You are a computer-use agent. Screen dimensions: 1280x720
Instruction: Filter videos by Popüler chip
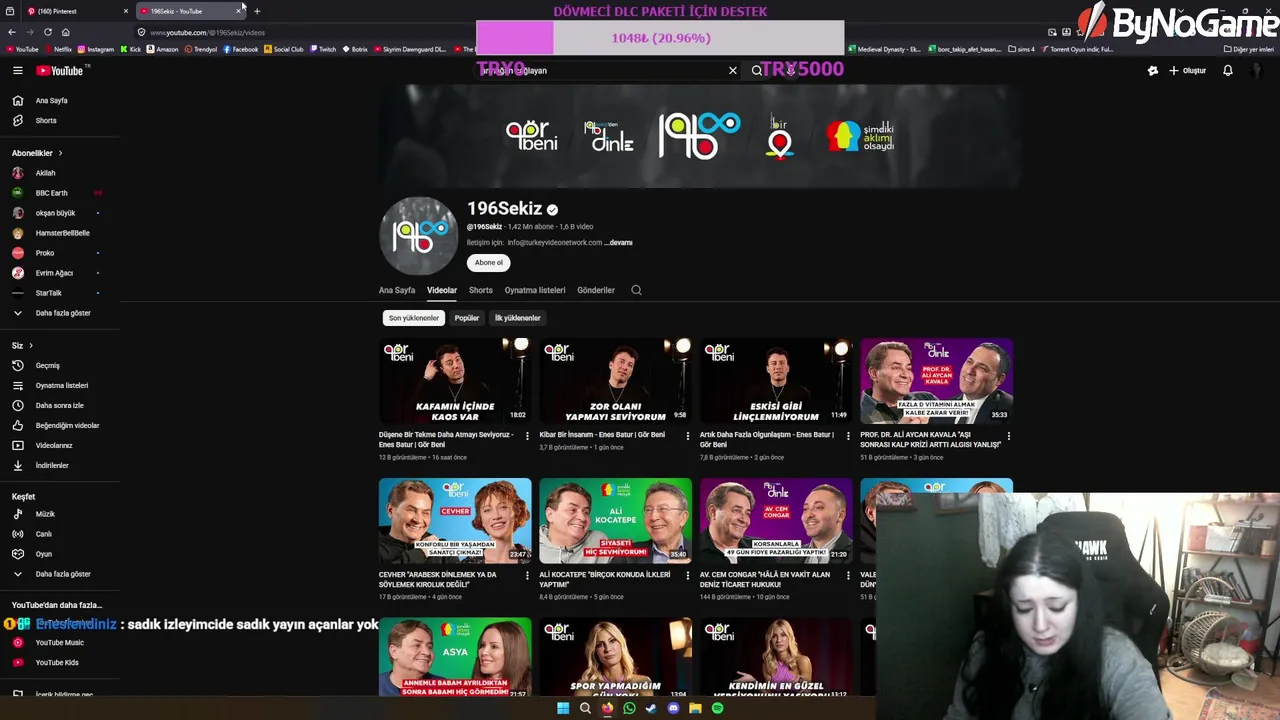click(467, 318)
